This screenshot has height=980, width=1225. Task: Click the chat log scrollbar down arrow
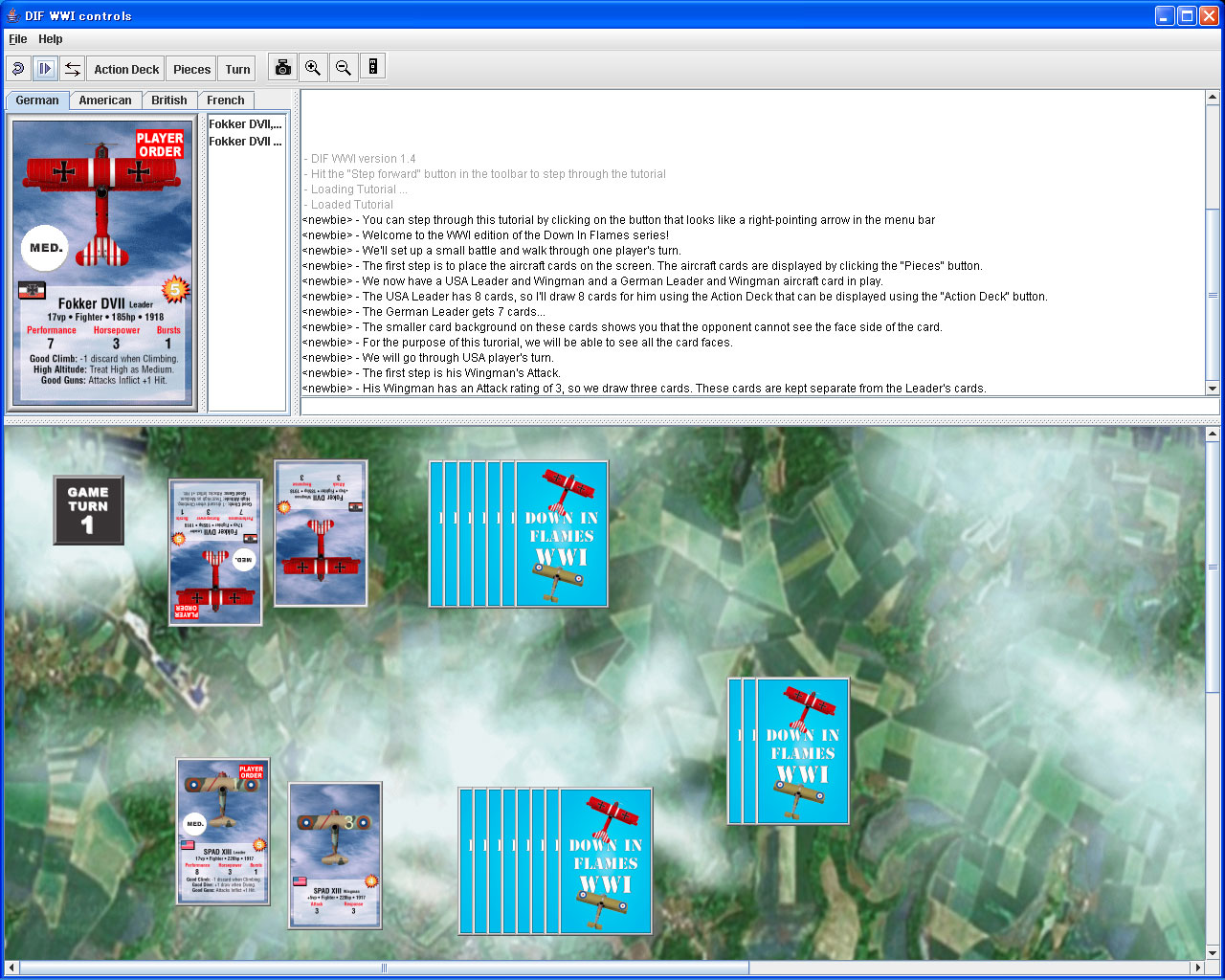1213,389
